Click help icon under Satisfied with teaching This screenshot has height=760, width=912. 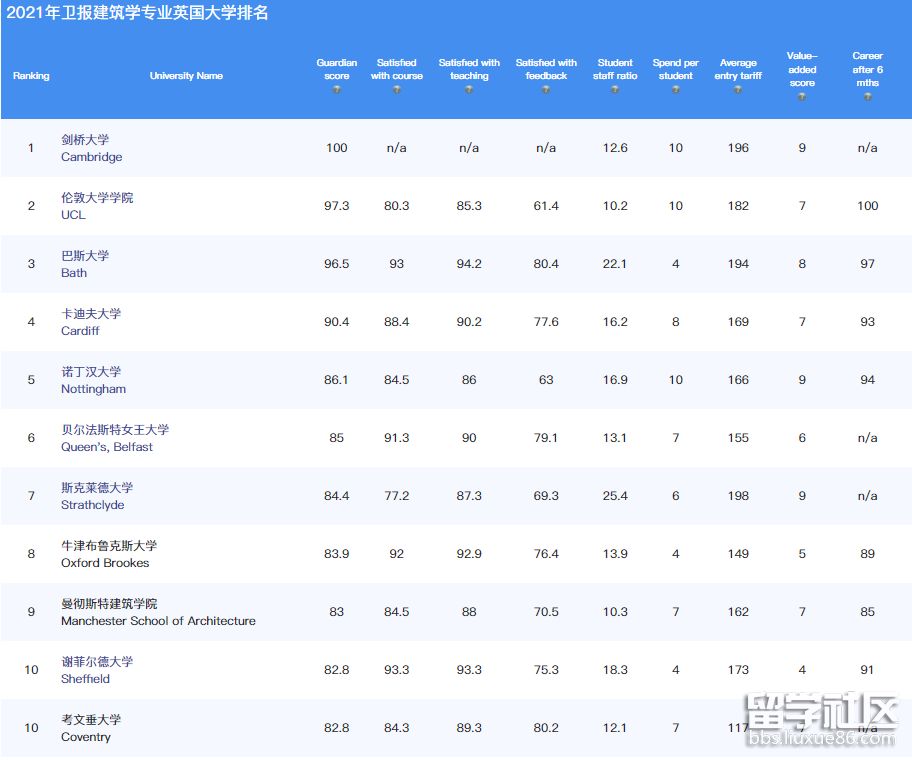pyautogui.click(x=469, y=90)
